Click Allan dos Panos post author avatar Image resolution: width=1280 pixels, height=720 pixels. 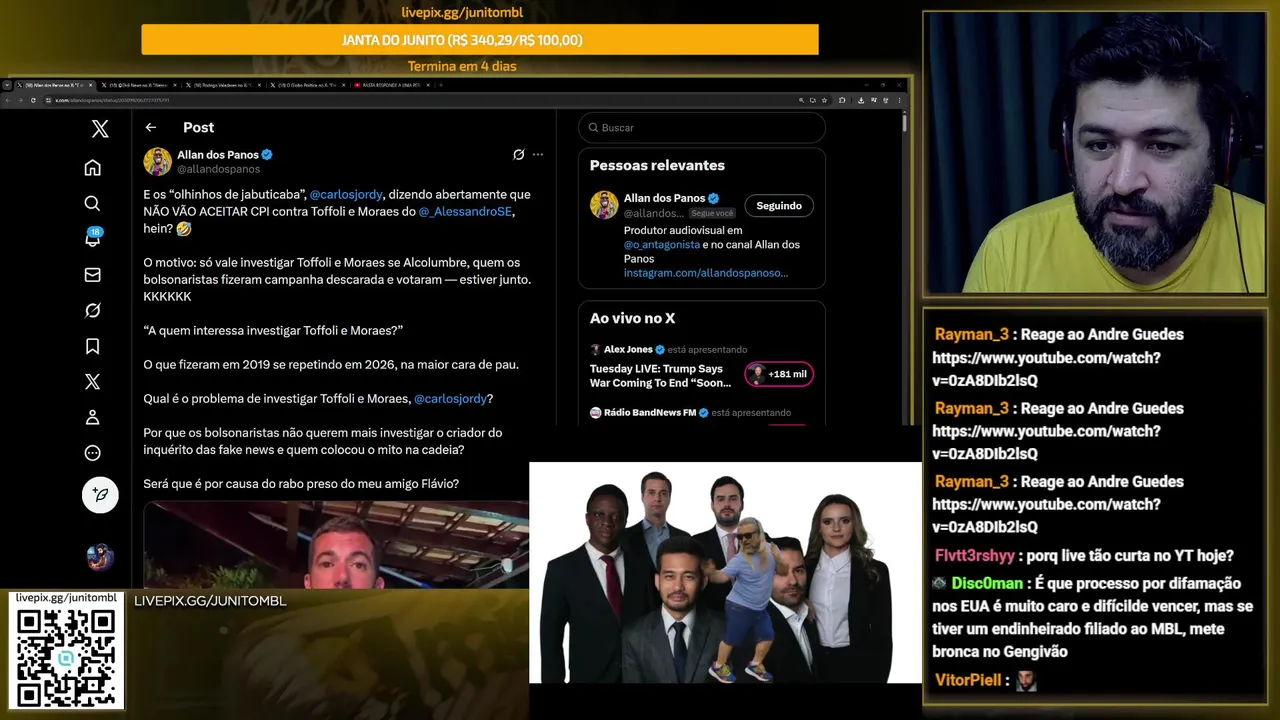[157, 161]
